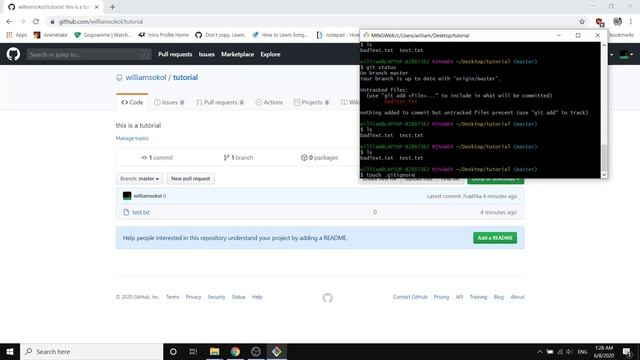Screen dimensions: 640x360
Task: Click the red browser extension icon
Action: (x=600, y=22)
